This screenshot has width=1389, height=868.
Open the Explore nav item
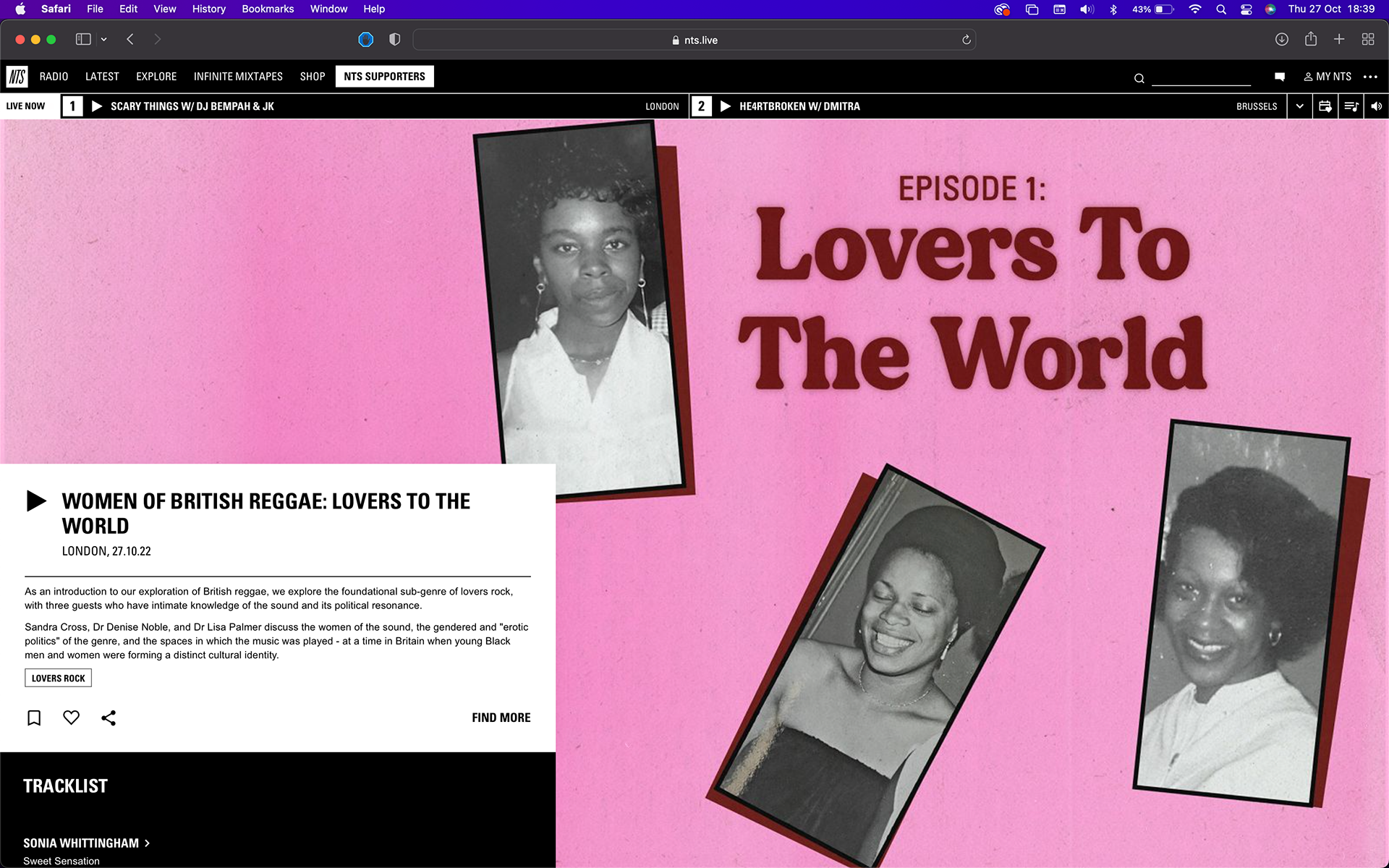156,77
